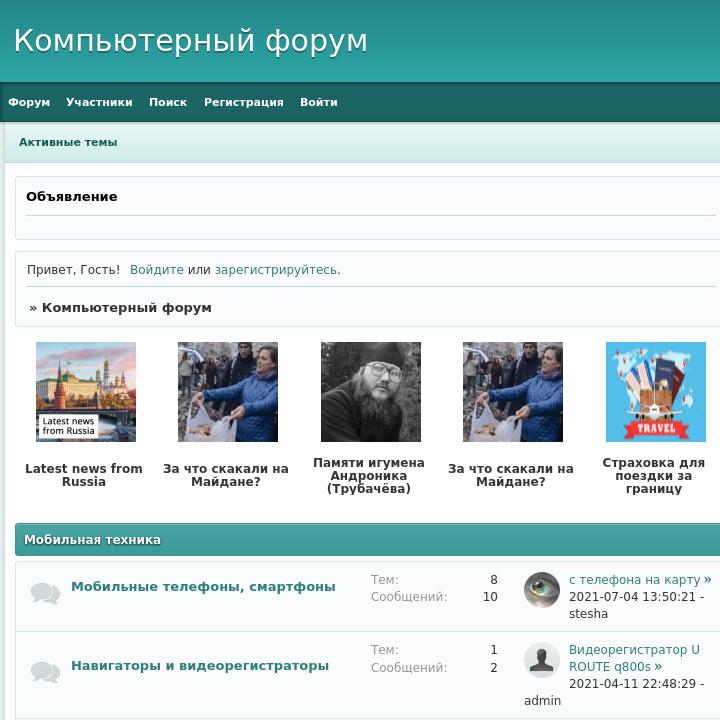Open the Форум menu item

pyautogui.click(x=29, y=102)
